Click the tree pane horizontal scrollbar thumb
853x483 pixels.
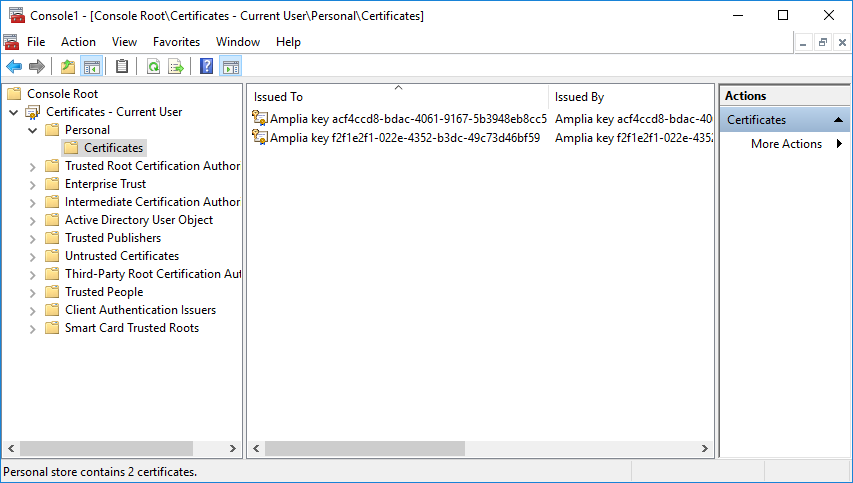point(106,449)
